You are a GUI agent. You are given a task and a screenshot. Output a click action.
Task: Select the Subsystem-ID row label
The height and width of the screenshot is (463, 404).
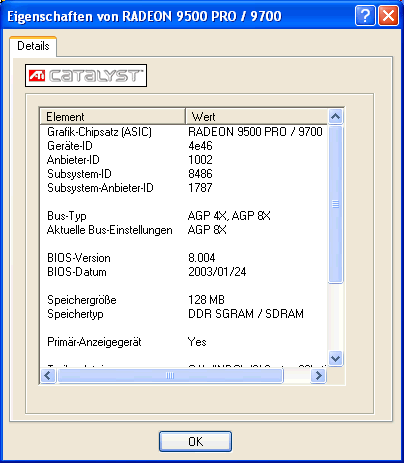click(x=79, y=174)
